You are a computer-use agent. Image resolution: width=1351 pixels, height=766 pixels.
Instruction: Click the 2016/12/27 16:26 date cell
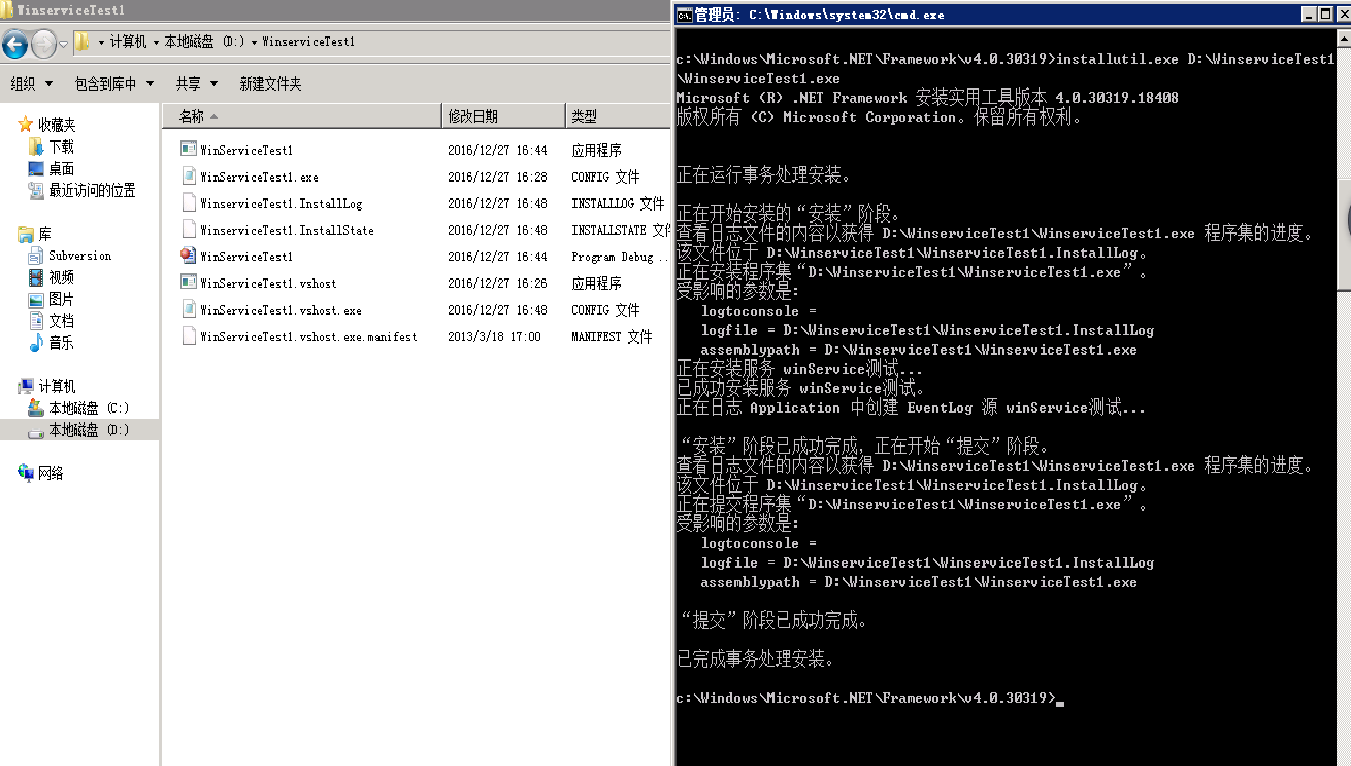pos(498,284)
